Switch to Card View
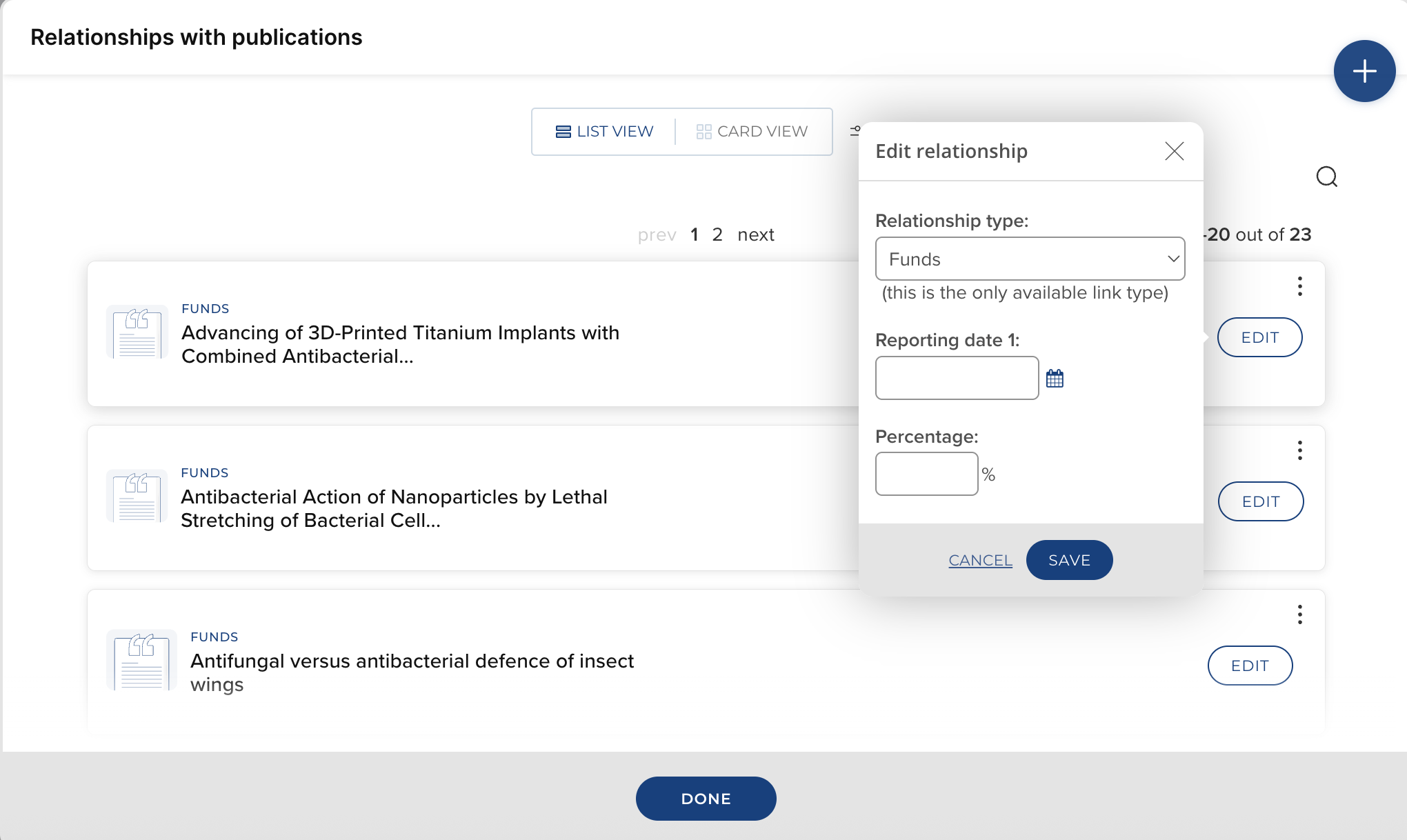The width and height of the screenshot is (1407, 840). click(x=752, y=132)
